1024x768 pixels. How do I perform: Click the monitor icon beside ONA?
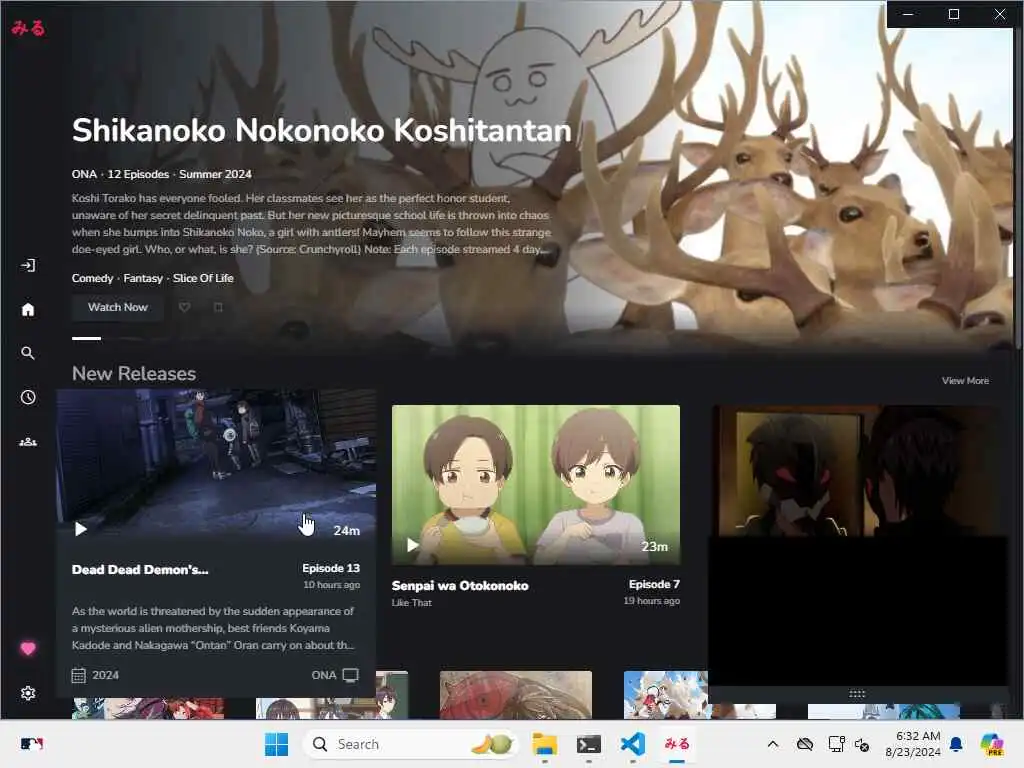pyautogui.click(x=351, y=675)
